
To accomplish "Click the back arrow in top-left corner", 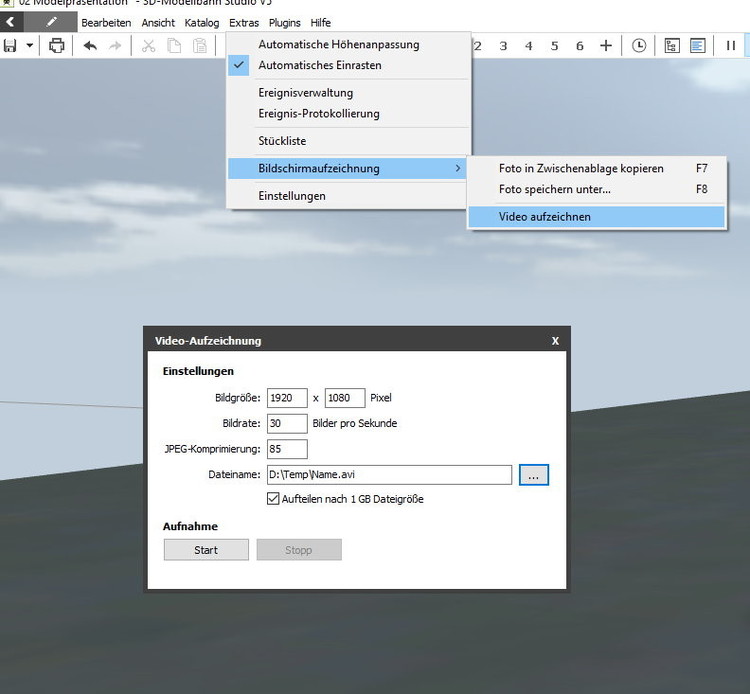I will [x=10, y=22].
